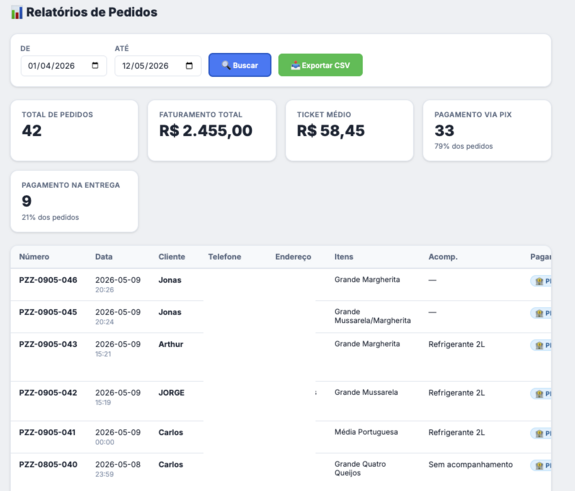The width and height of the screenshot is (575, 491).
Task: Click Refrigerante 2L in Arthur's row
Action: click(457, 344)
